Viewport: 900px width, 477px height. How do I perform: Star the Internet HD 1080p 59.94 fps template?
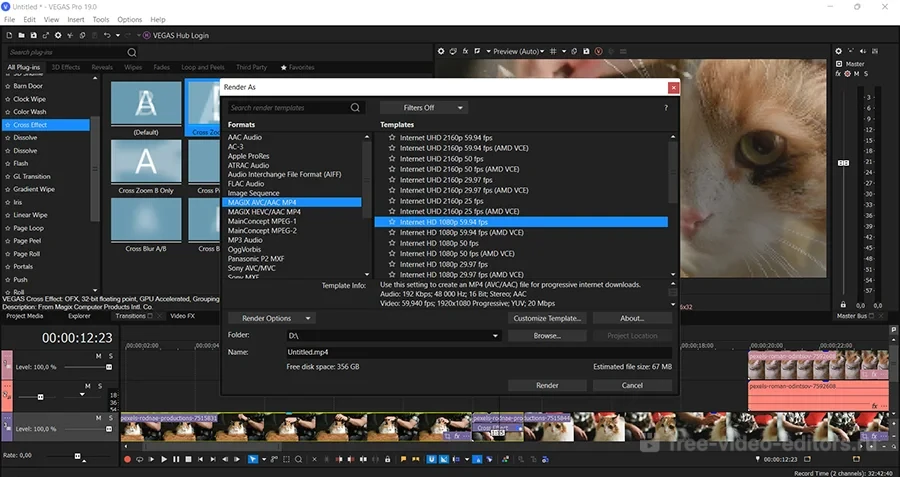[392, 222]
